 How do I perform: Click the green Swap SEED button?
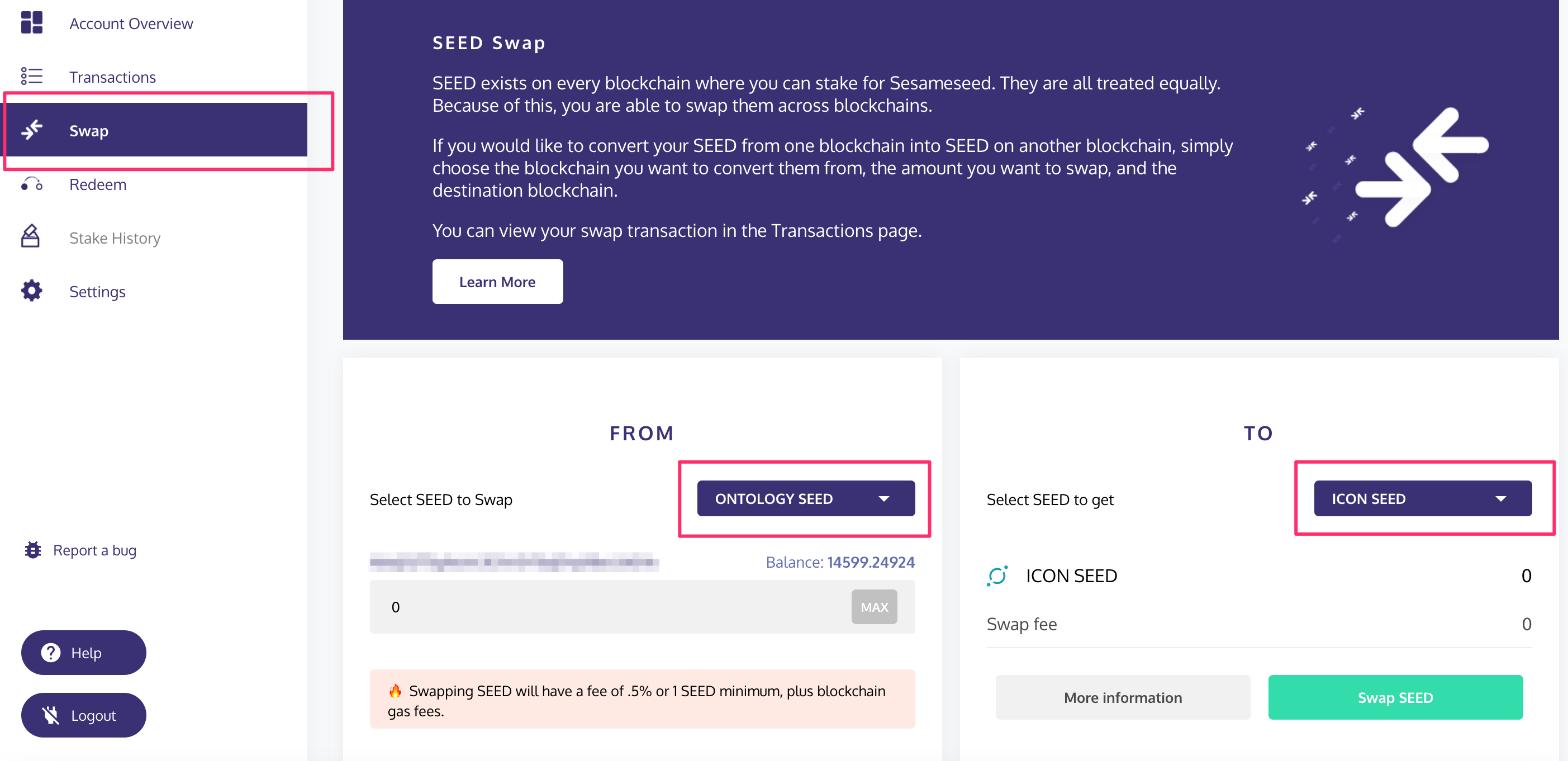[1395, 697]
